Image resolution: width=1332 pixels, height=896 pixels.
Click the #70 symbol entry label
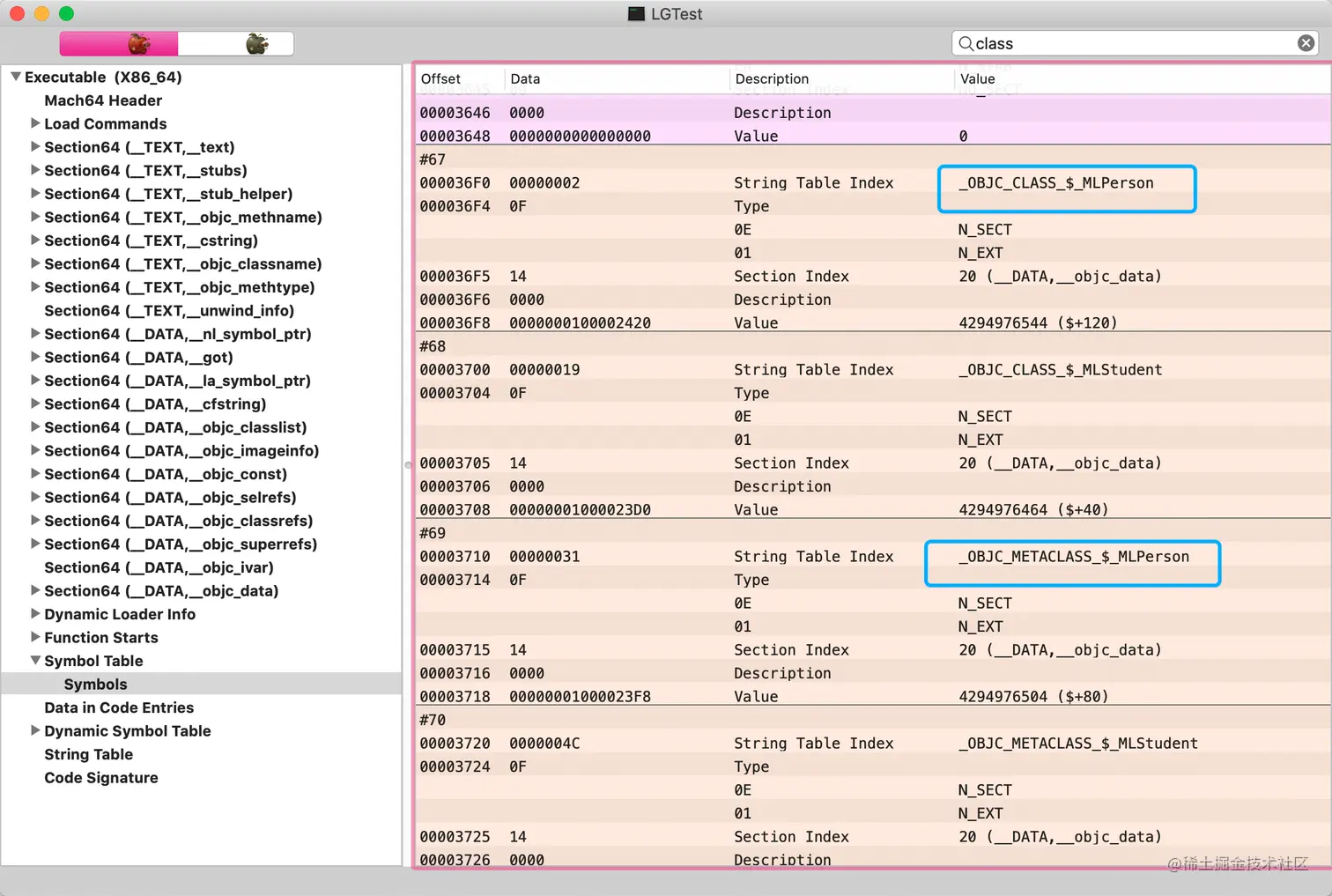pyautogui.click(x=433, y=720)
